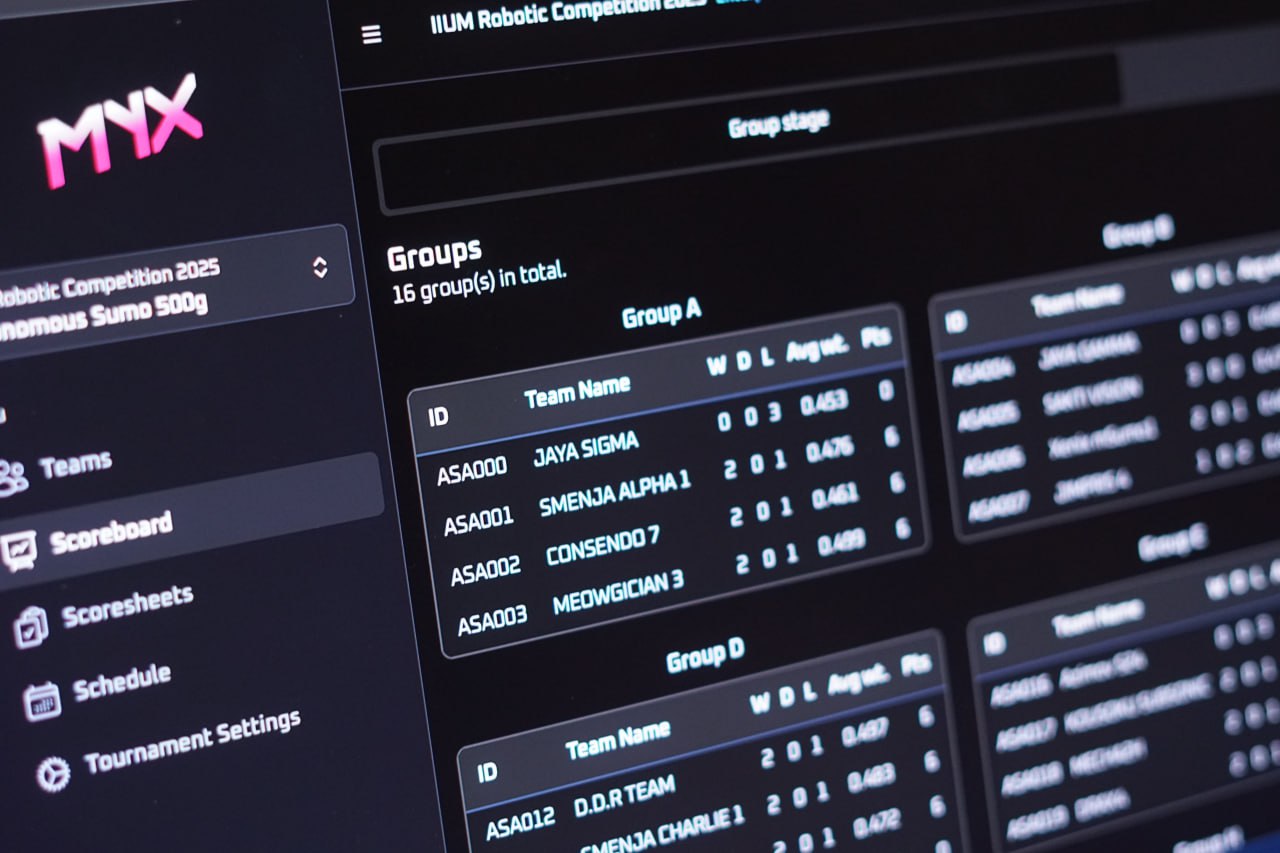
Task: Click the Autonomous Sumo 500g category text
Action: [103, 316]
